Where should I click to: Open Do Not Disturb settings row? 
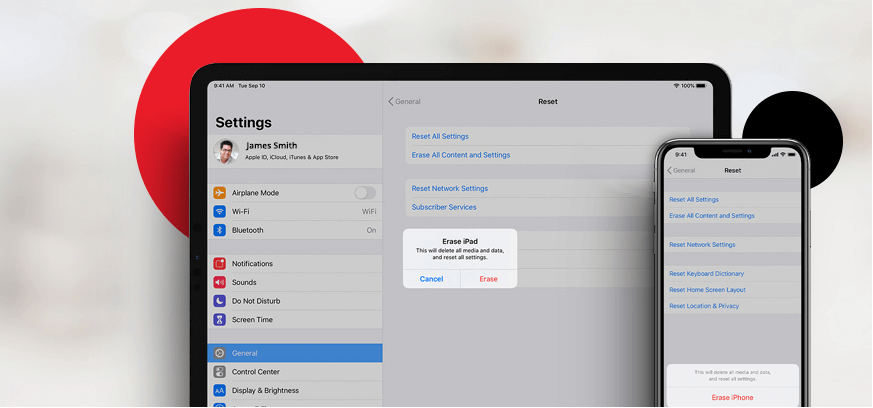coord(295,301)
